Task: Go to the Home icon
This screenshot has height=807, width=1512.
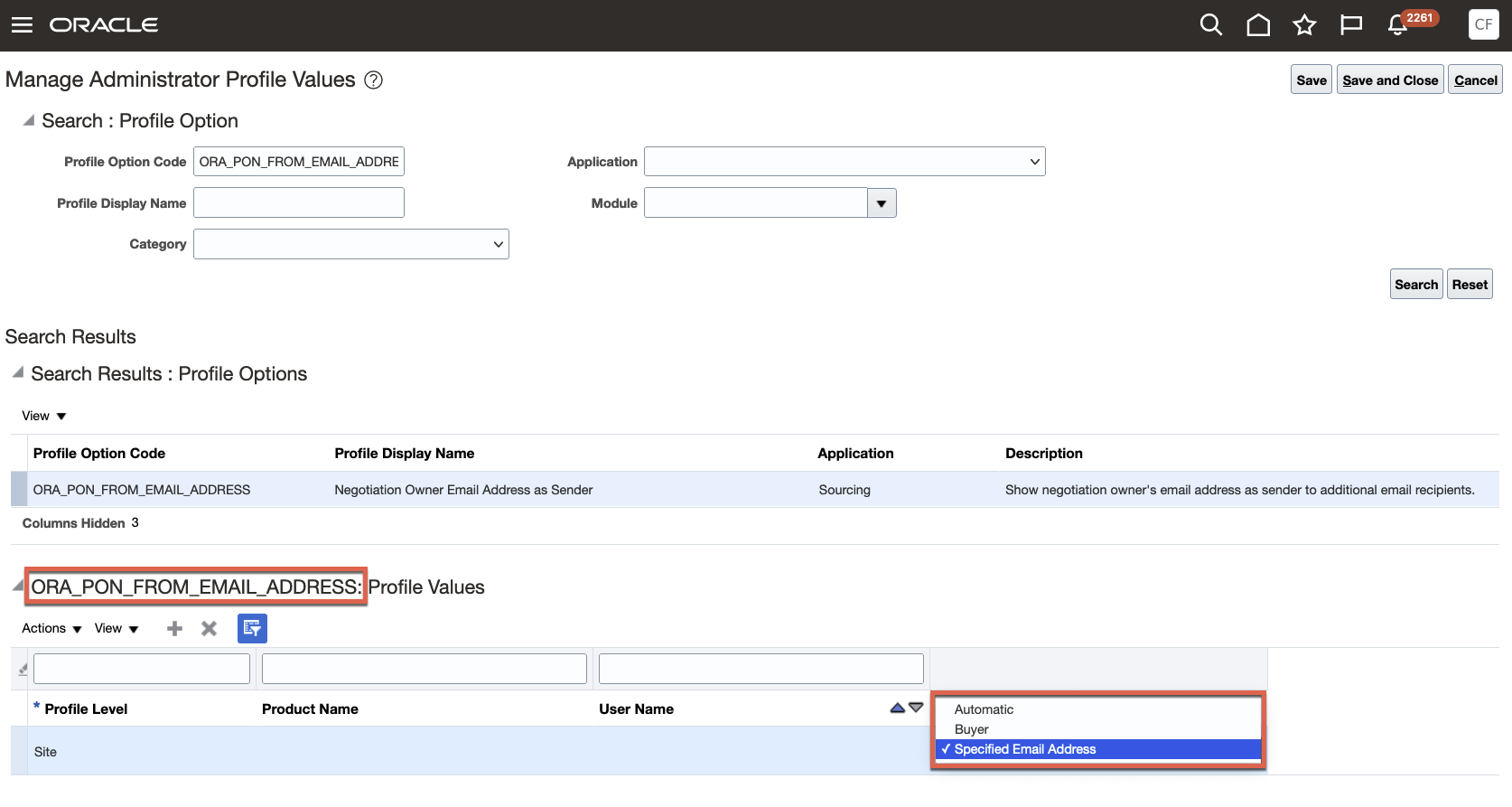Action: coord(1258,25)
